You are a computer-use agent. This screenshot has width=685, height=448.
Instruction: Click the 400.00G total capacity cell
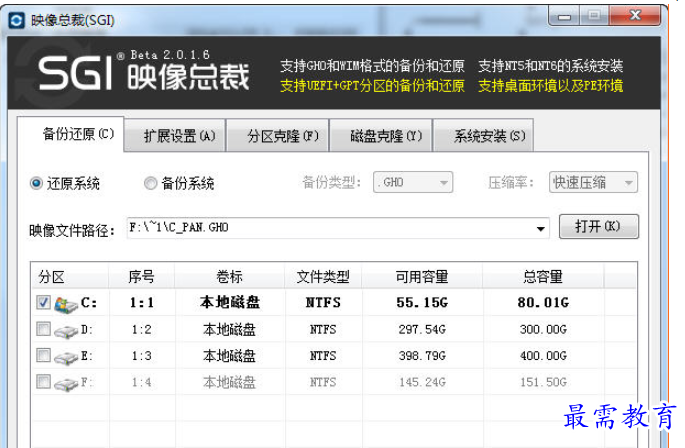tap(543, 356)
